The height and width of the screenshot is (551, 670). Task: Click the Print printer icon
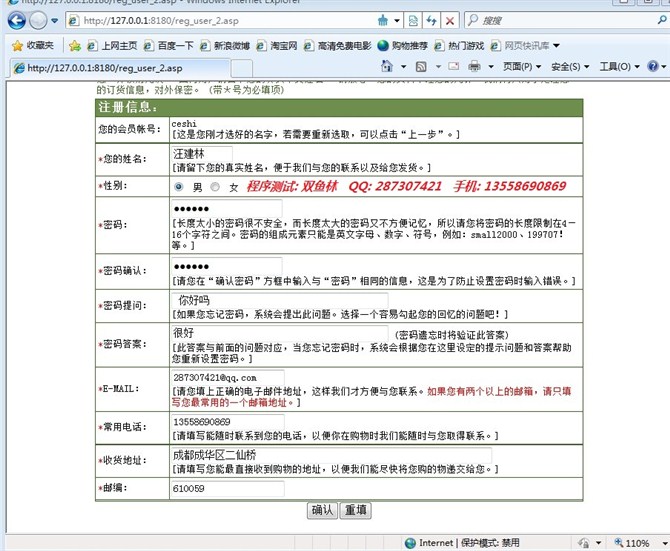(474, 66)
